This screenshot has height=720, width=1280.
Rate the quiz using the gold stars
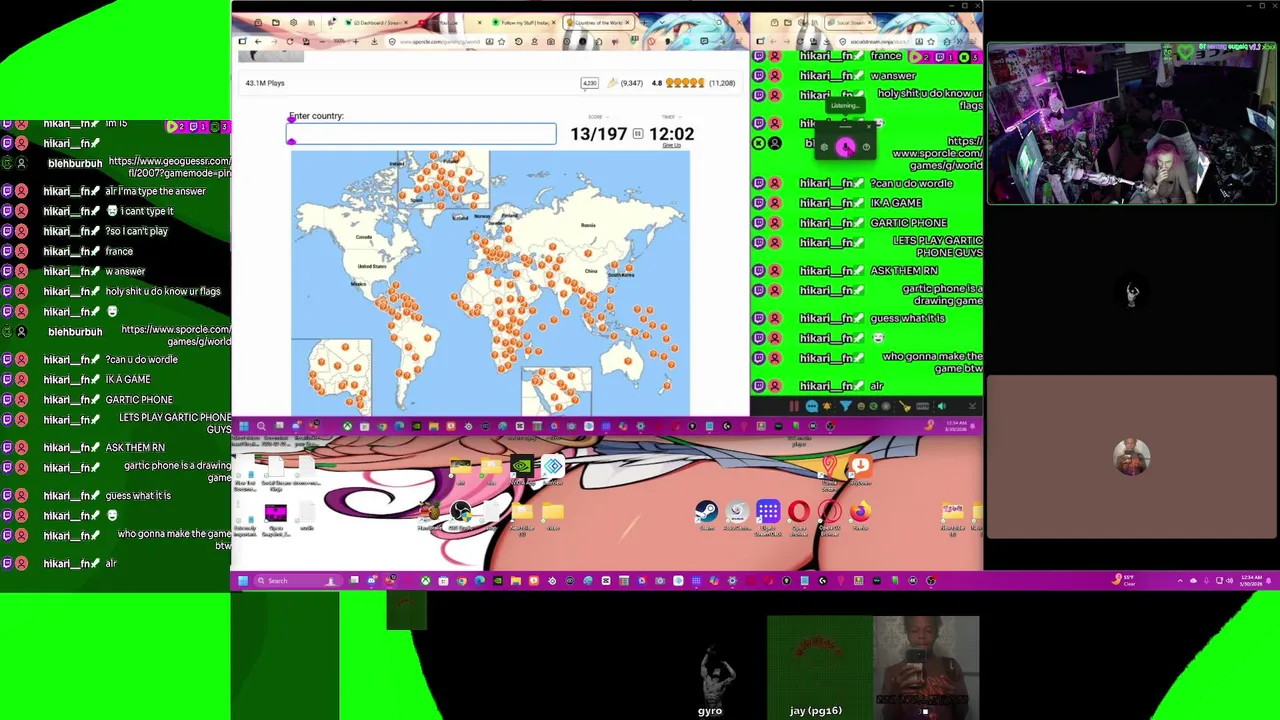tap(685, 83)
